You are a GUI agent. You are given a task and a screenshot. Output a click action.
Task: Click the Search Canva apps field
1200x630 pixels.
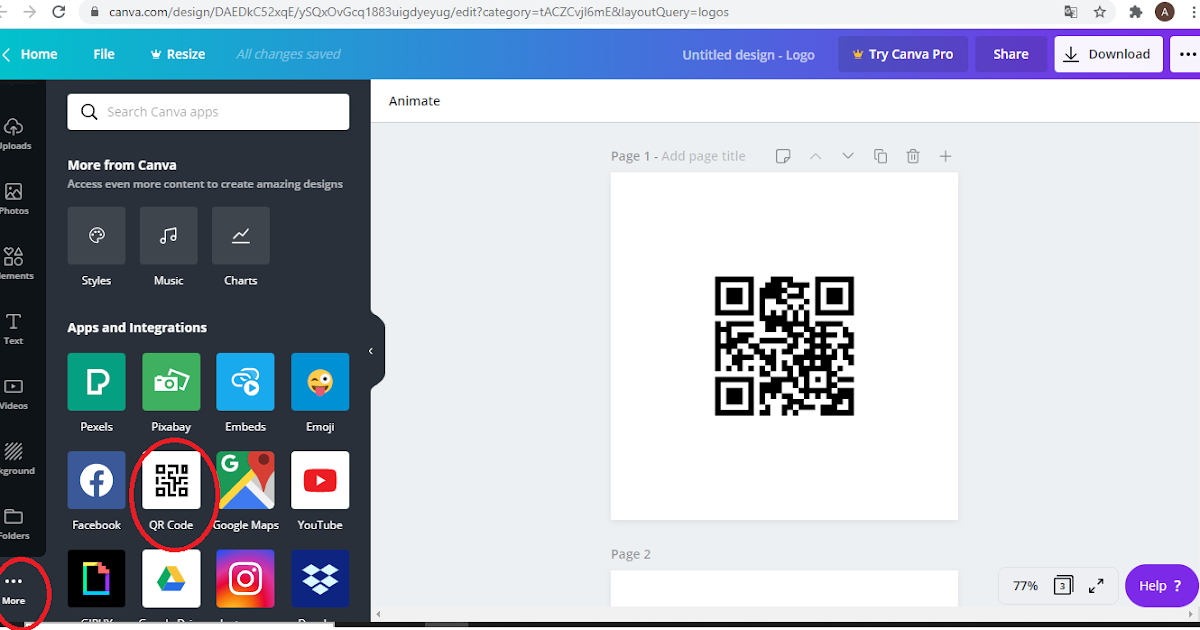(x=208, y=112)
